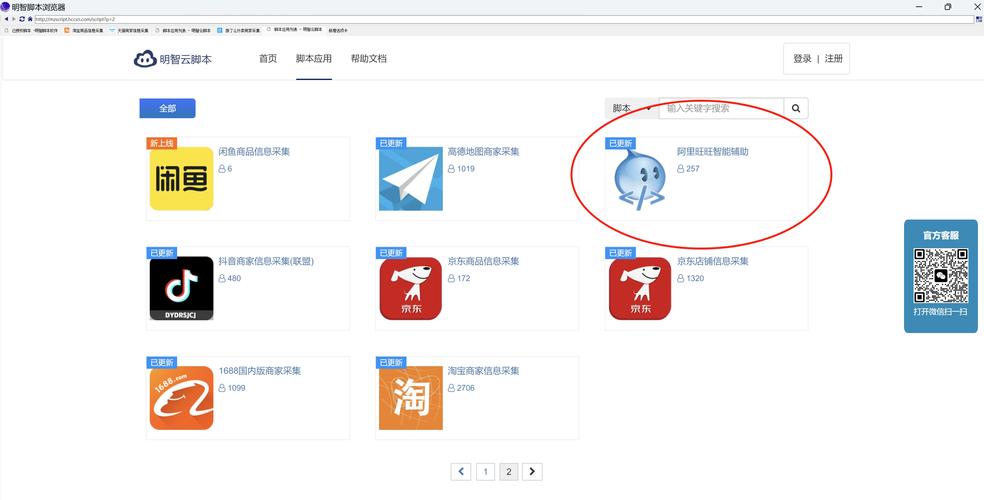The image size is (984, 500).
Task: Go to next page arrow in pagination
Action: point(533,471)
